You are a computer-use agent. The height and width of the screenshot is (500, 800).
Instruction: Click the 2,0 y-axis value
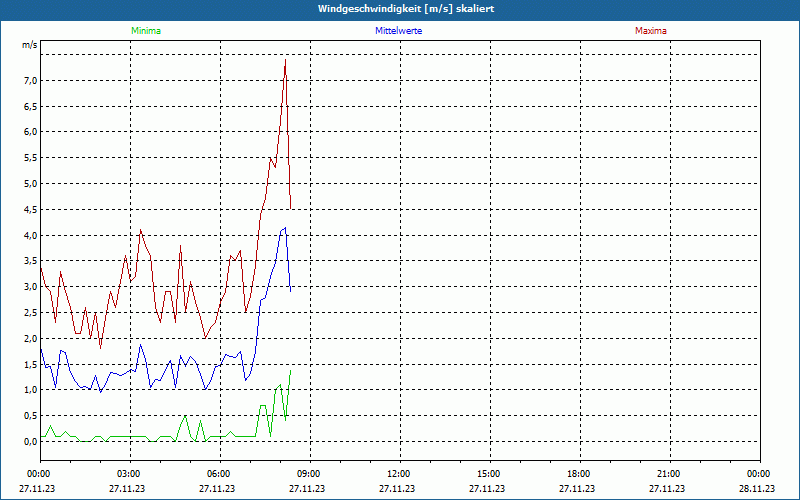[30, 338]
